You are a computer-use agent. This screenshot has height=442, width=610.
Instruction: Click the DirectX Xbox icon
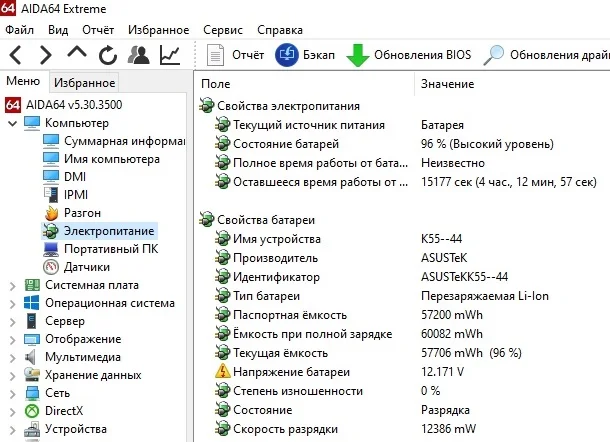pyautogui.click(x=32, y=411)
